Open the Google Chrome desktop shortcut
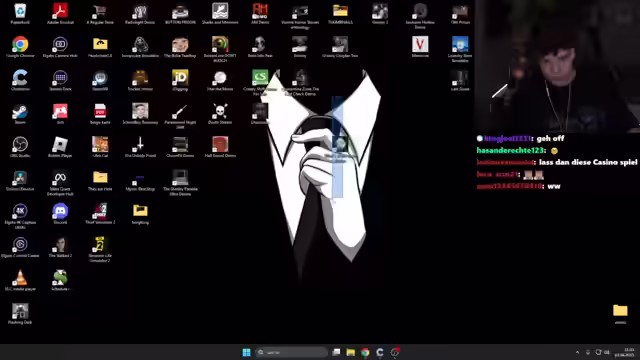The height and width of the screenshot is (360, 640). (x=20, y=46)
